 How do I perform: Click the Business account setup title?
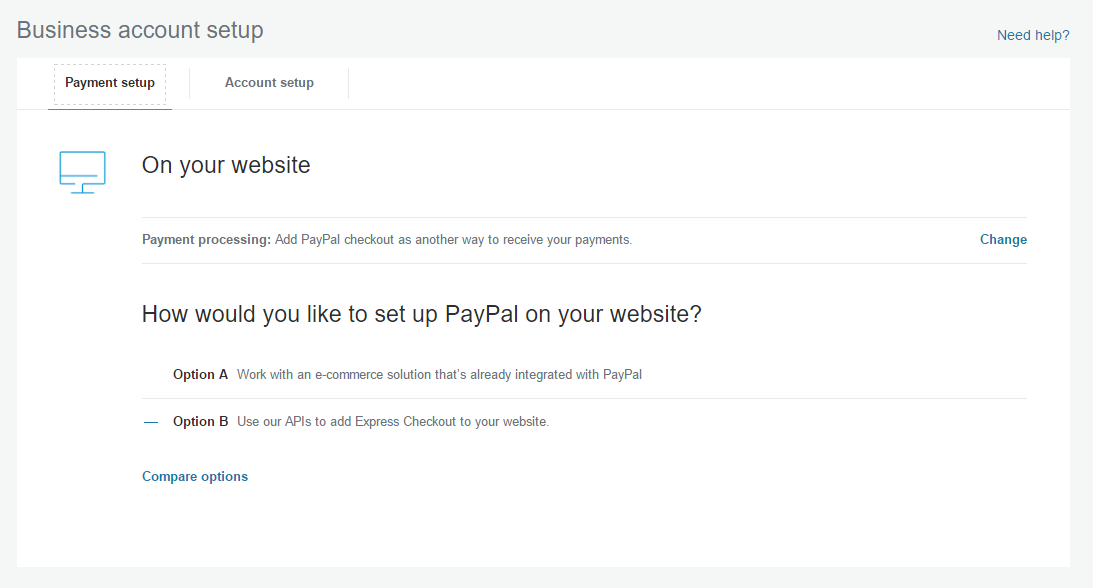pos(140,30)
